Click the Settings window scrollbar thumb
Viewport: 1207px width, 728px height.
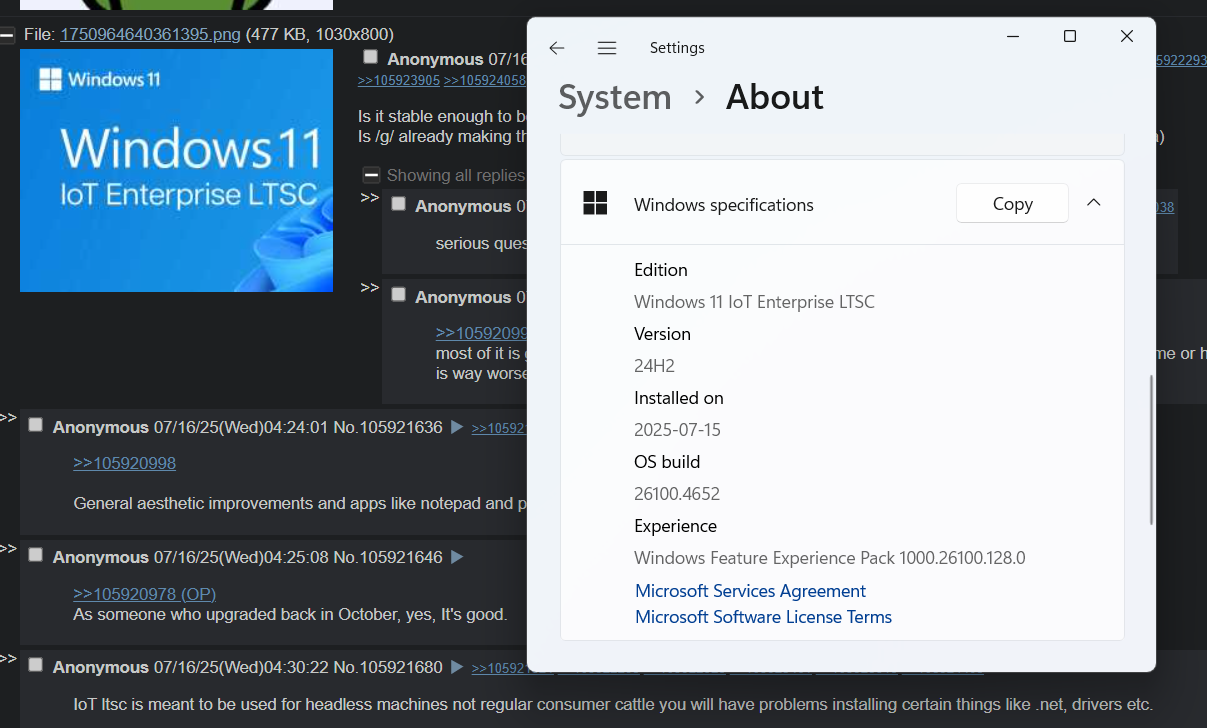click(x=1151, y=450)
